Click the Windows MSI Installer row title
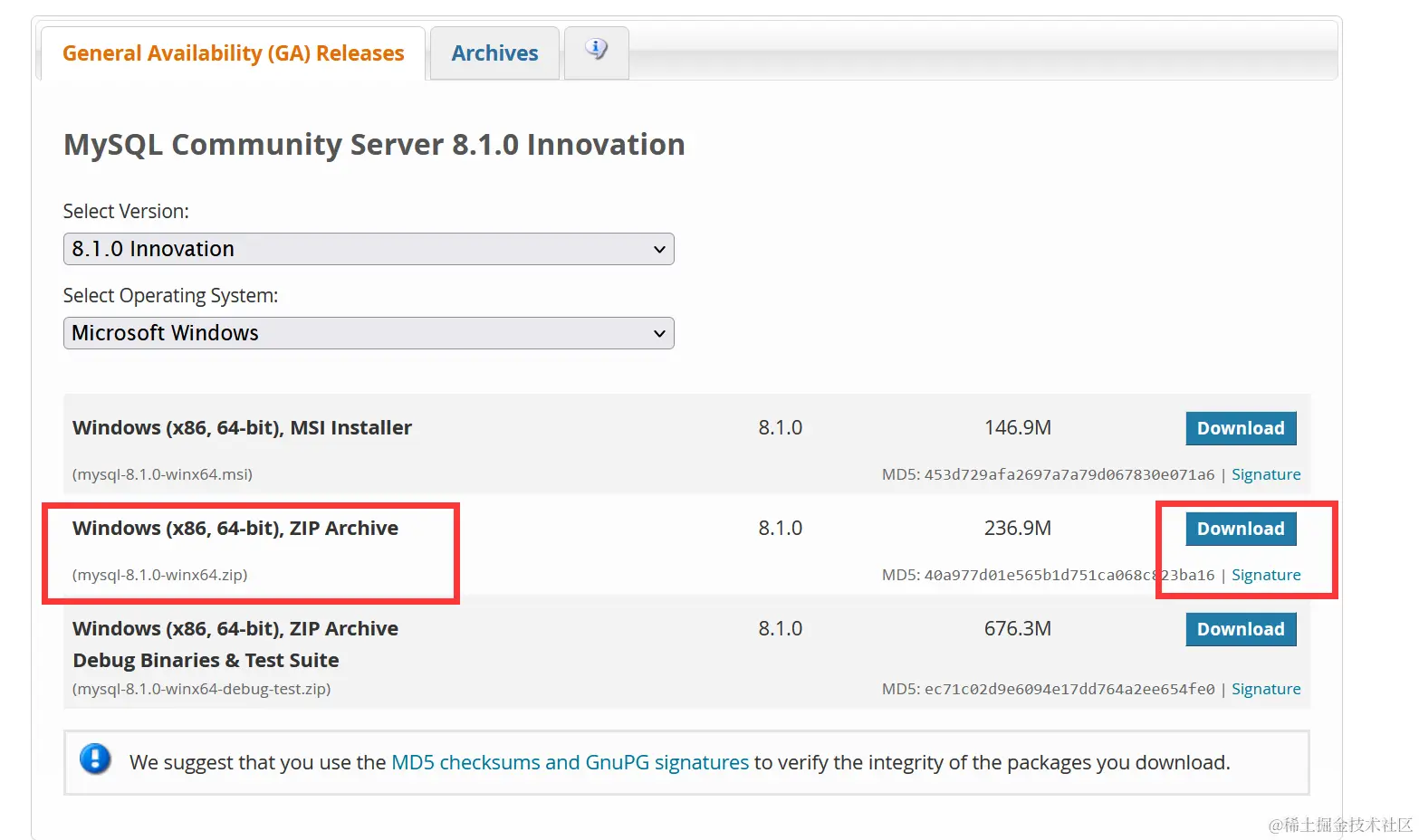The width and height of the screenshot is (1419, 840). point(242,427)
